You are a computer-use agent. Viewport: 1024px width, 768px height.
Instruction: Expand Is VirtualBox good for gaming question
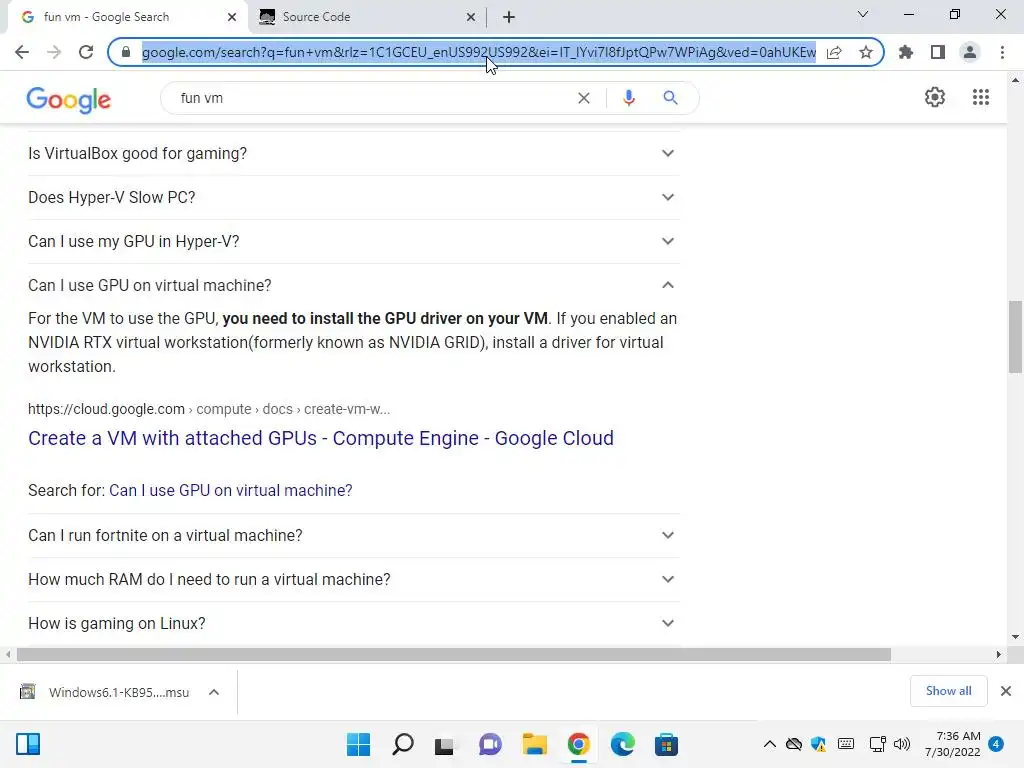(353, 153)
